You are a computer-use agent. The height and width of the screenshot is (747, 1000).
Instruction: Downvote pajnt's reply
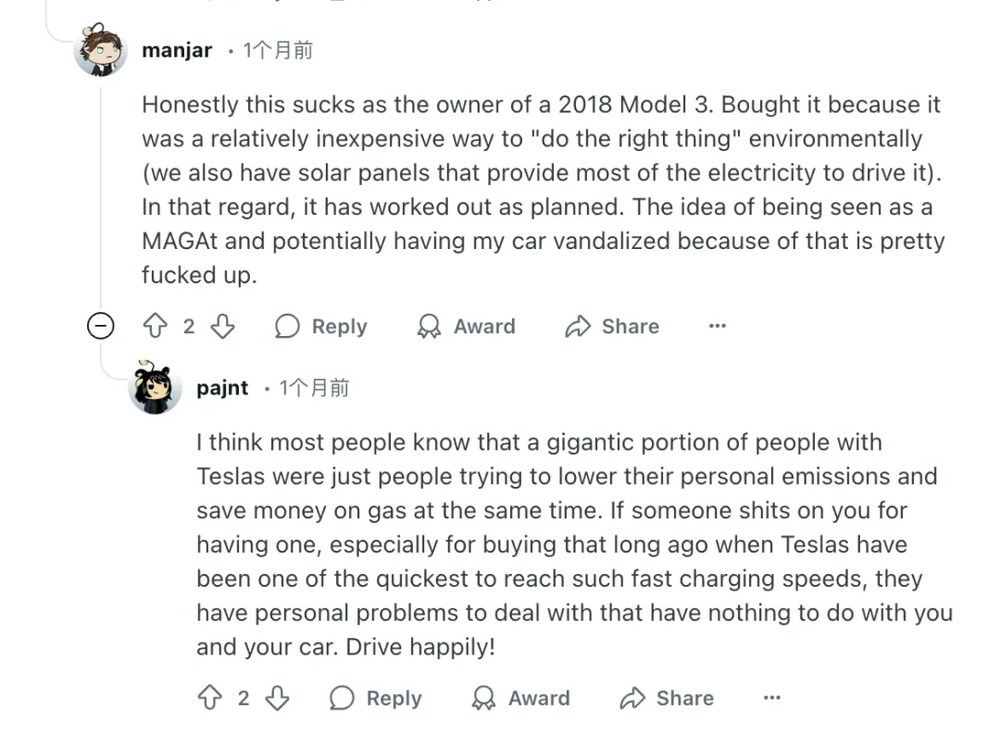(x=277, y=698)
